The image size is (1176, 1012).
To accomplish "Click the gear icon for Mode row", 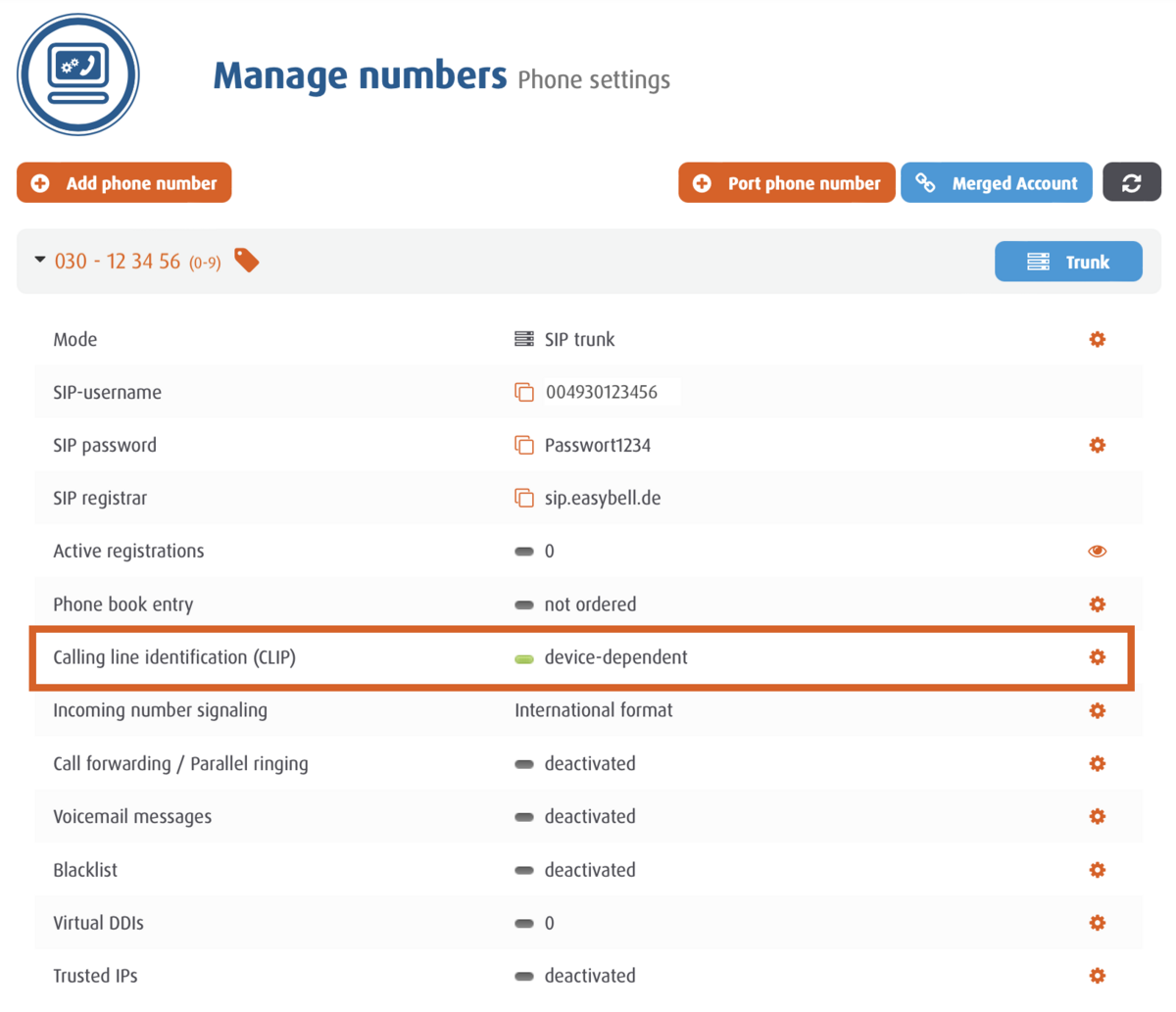I will (1097, 340).
